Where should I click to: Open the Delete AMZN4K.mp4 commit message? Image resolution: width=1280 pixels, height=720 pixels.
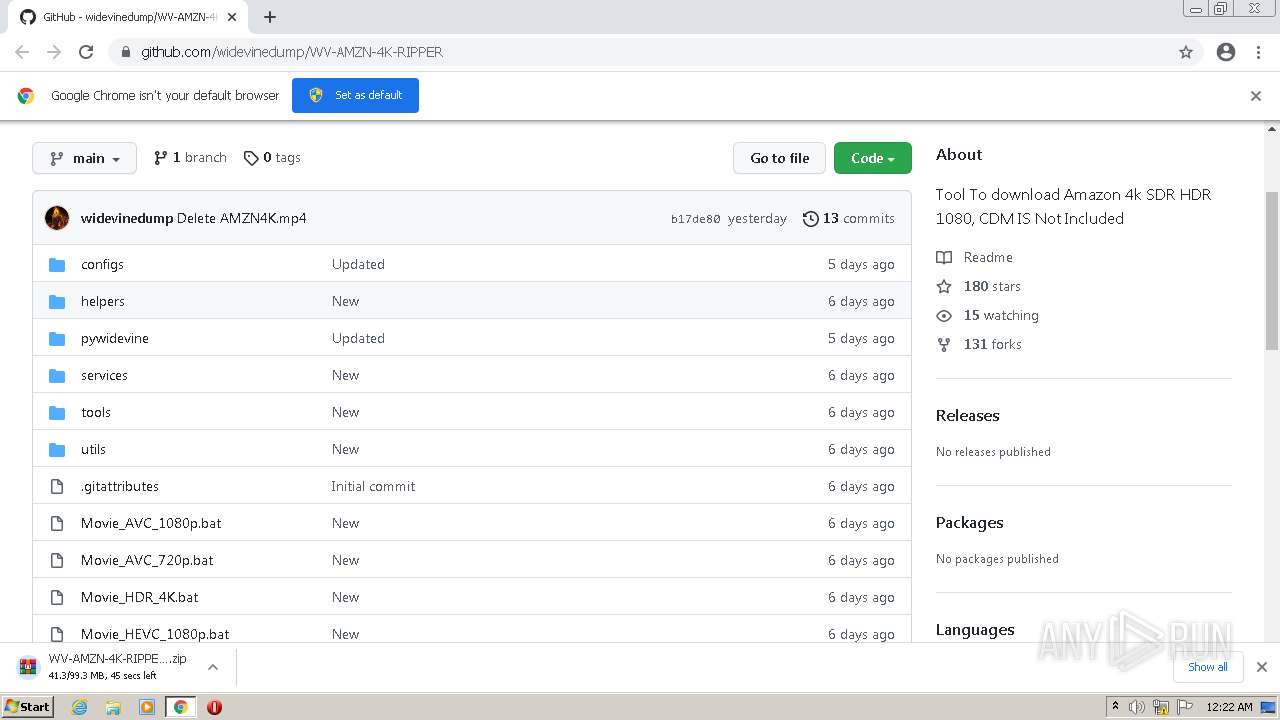[x=242, y=218]
